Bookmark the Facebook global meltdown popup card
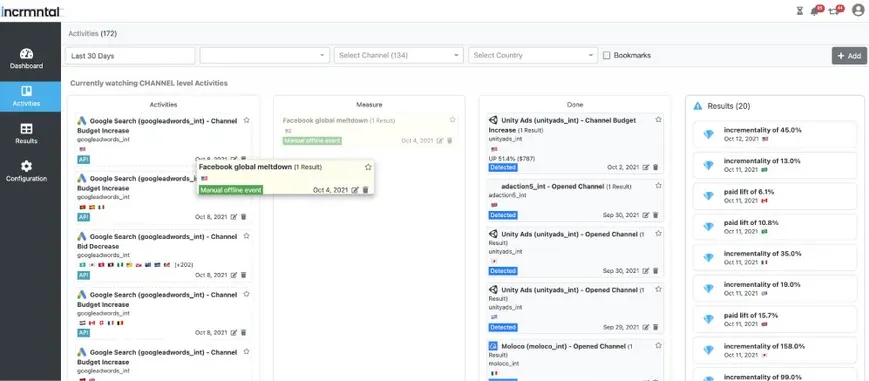This screenshot has height=381, width=869. click(368, 167)
